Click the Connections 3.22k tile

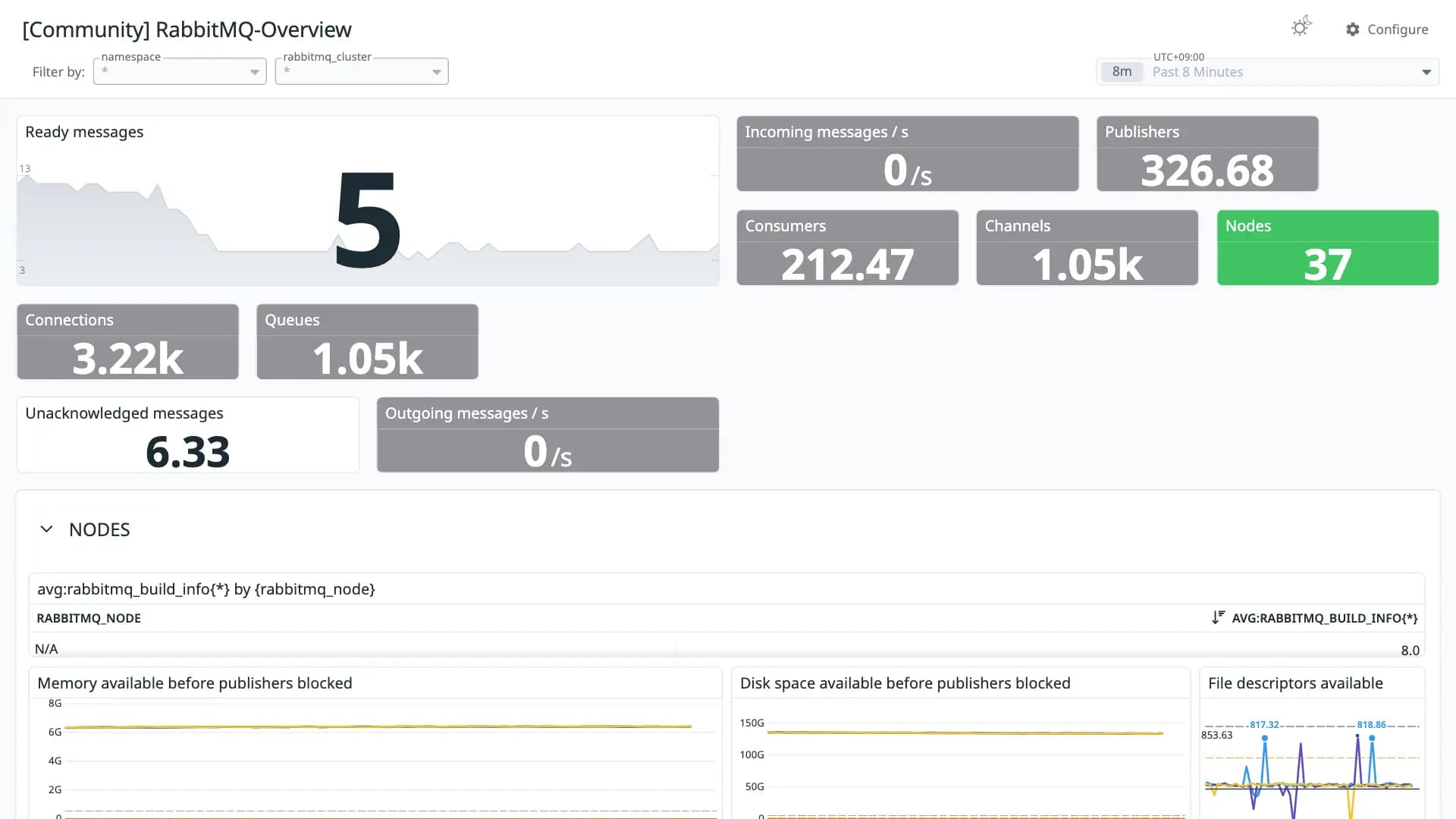(x=128, y=342)
